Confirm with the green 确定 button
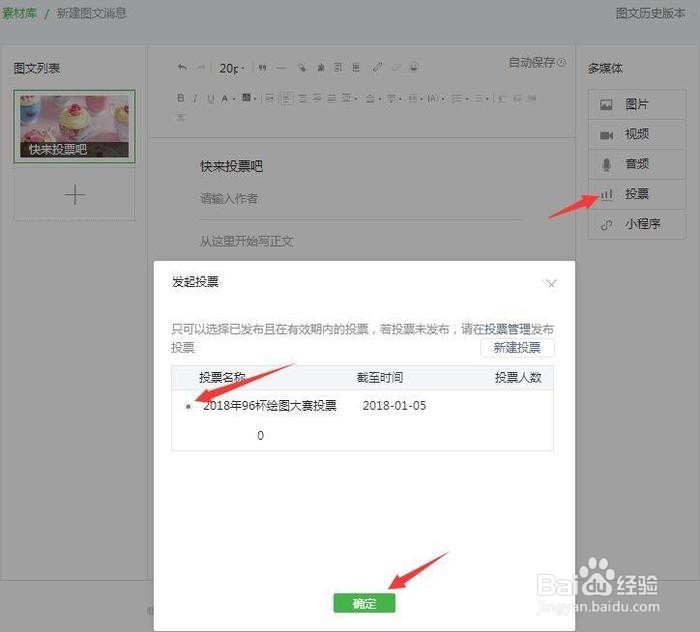Screen dimensions: 700x632 coord(364,603)
